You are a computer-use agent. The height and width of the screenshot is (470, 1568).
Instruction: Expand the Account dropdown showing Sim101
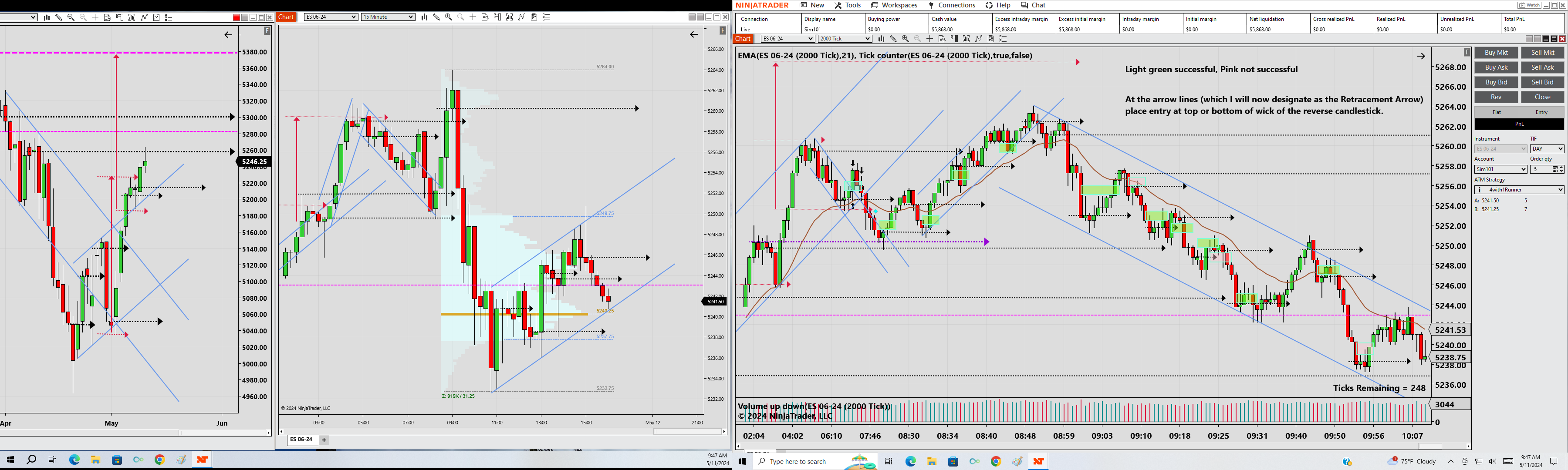pyautogui.click(x=1500, y=169)
